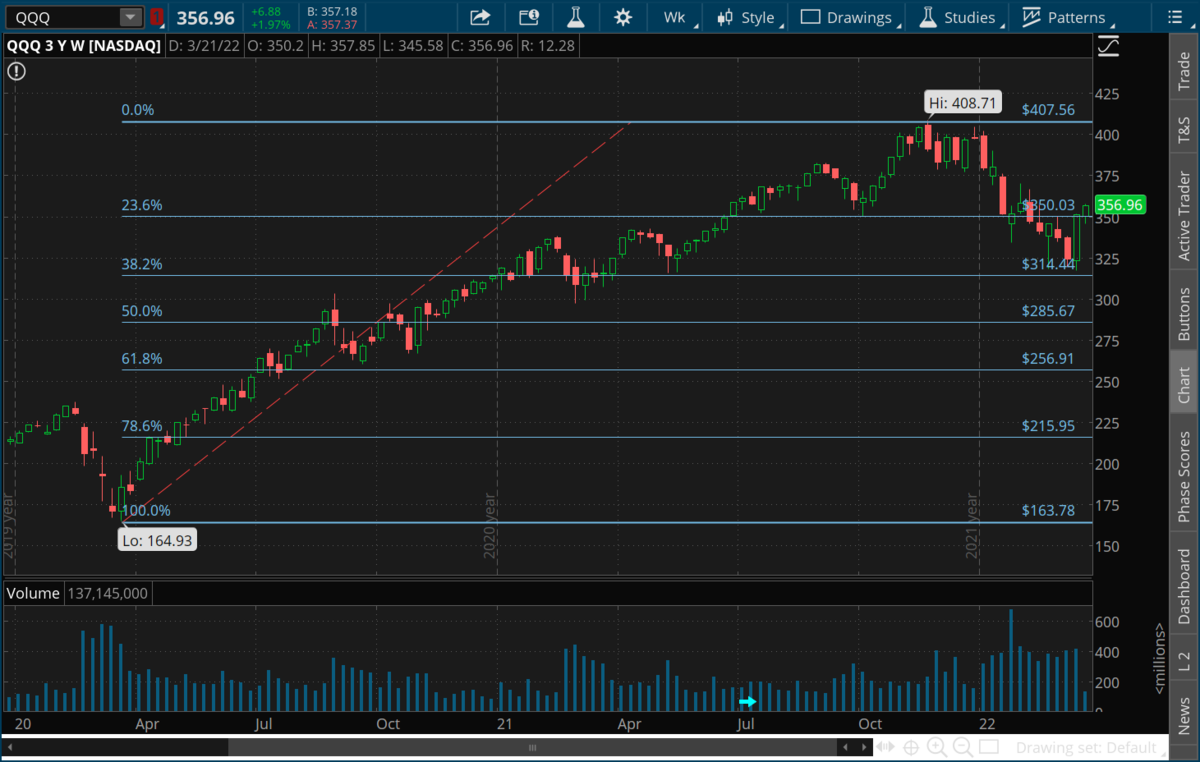This screenshot has width=1200, height=762.
Task: Click the red symbol status icon beside QQQ
Action: pos(158,17)
